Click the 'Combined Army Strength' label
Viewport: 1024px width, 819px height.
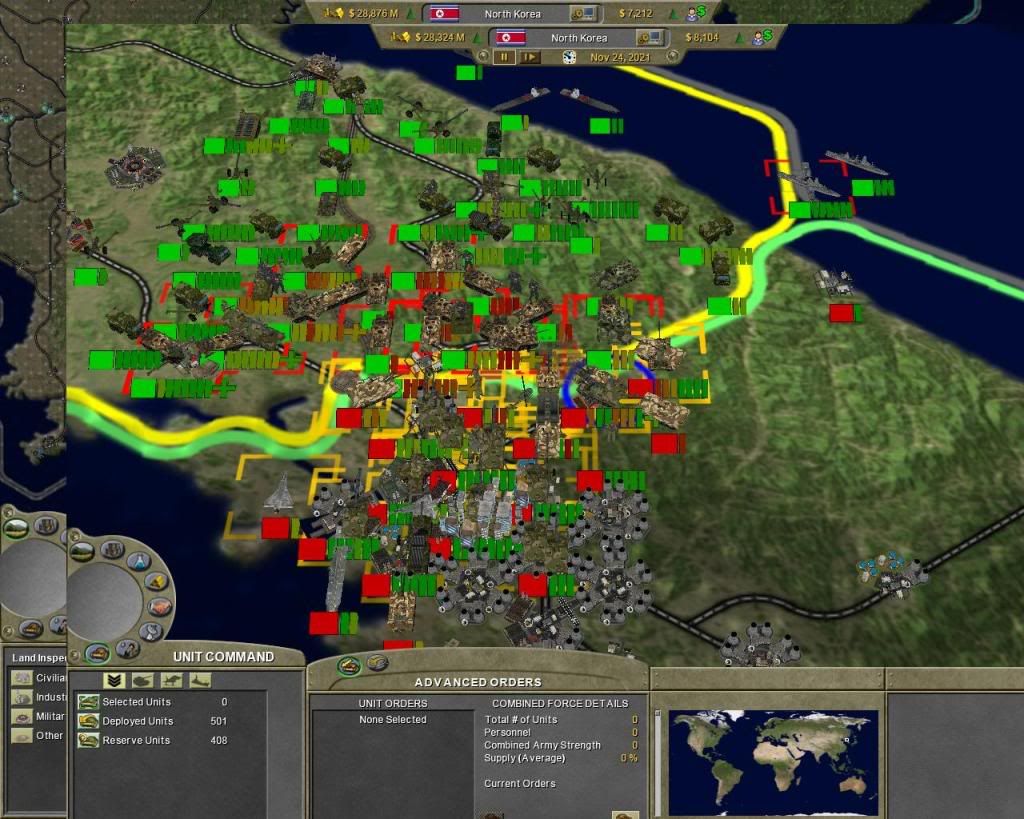(x=542, y=745)
